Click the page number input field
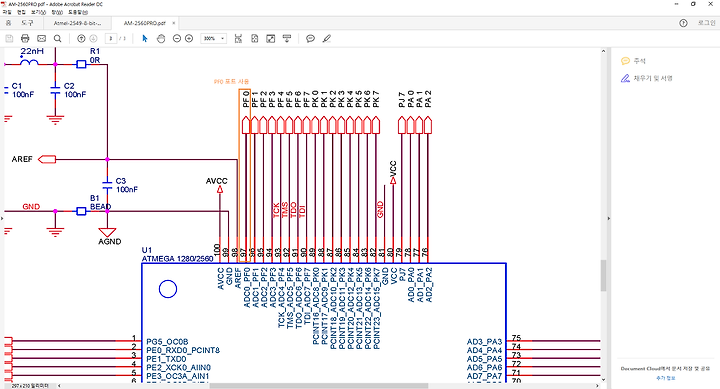Image resolution: width=720 pixels, height=389 pixels. [x=111, y=39]
